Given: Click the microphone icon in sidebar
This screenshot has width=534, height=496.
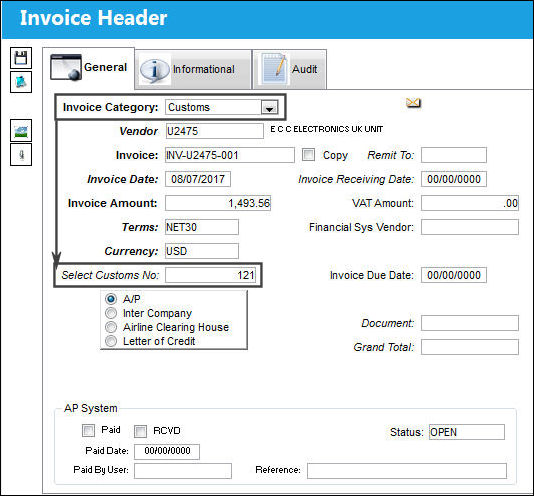Looking at the screenshot, I should point(21,155).
